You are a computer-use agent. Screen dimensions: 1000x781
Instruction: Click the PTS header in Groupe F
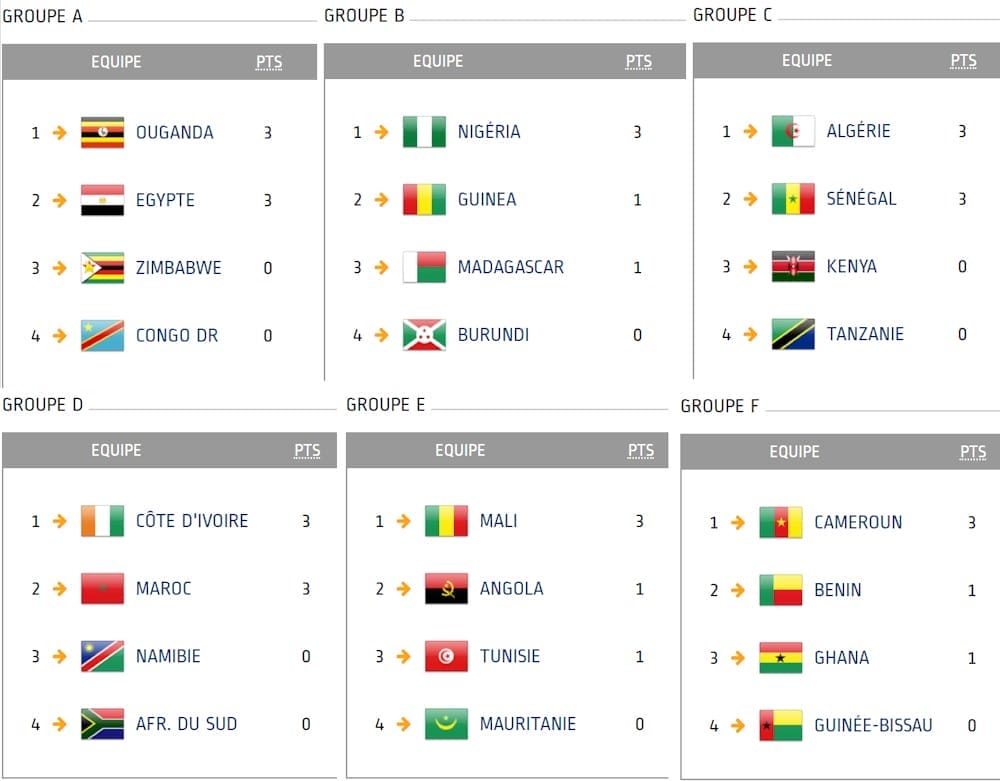coord(973,452)
